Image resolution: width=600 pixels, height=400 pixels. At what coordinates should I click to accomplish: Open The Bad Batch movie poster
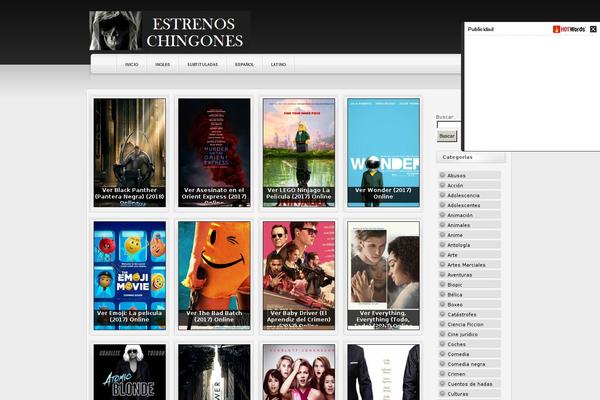click(x=214, y=276)
